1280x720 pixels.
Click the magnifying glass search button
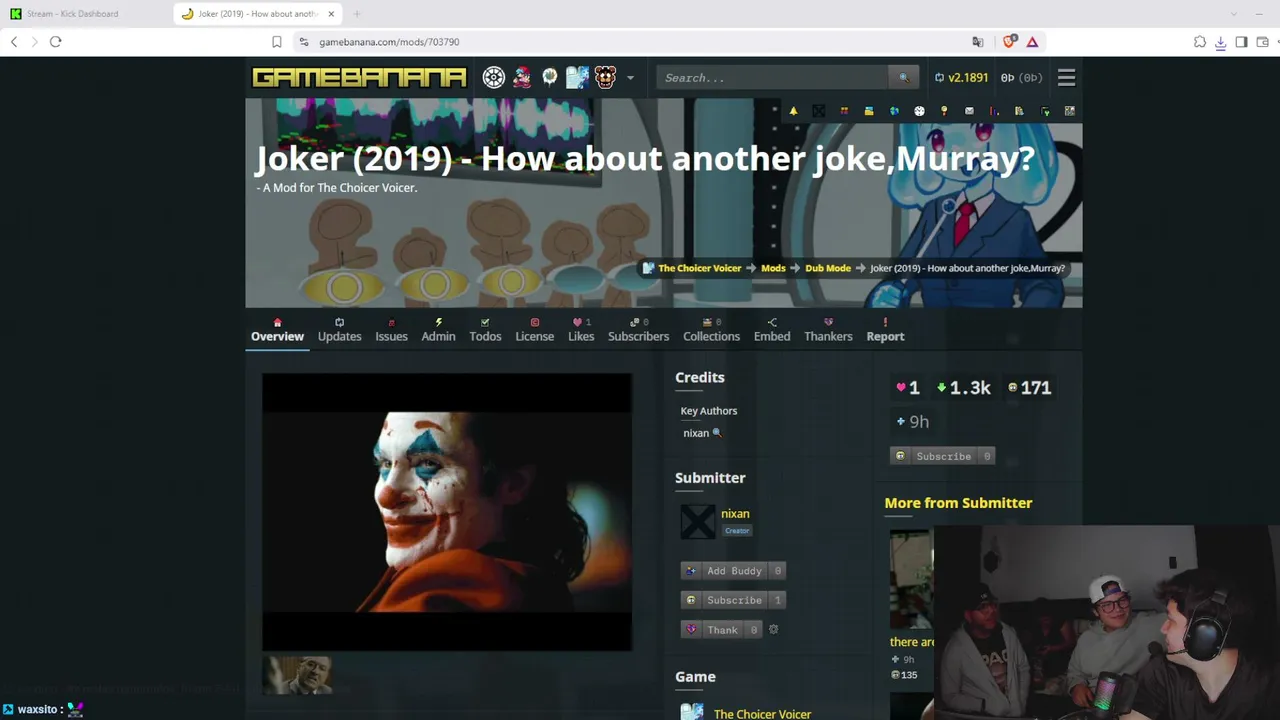903,78
